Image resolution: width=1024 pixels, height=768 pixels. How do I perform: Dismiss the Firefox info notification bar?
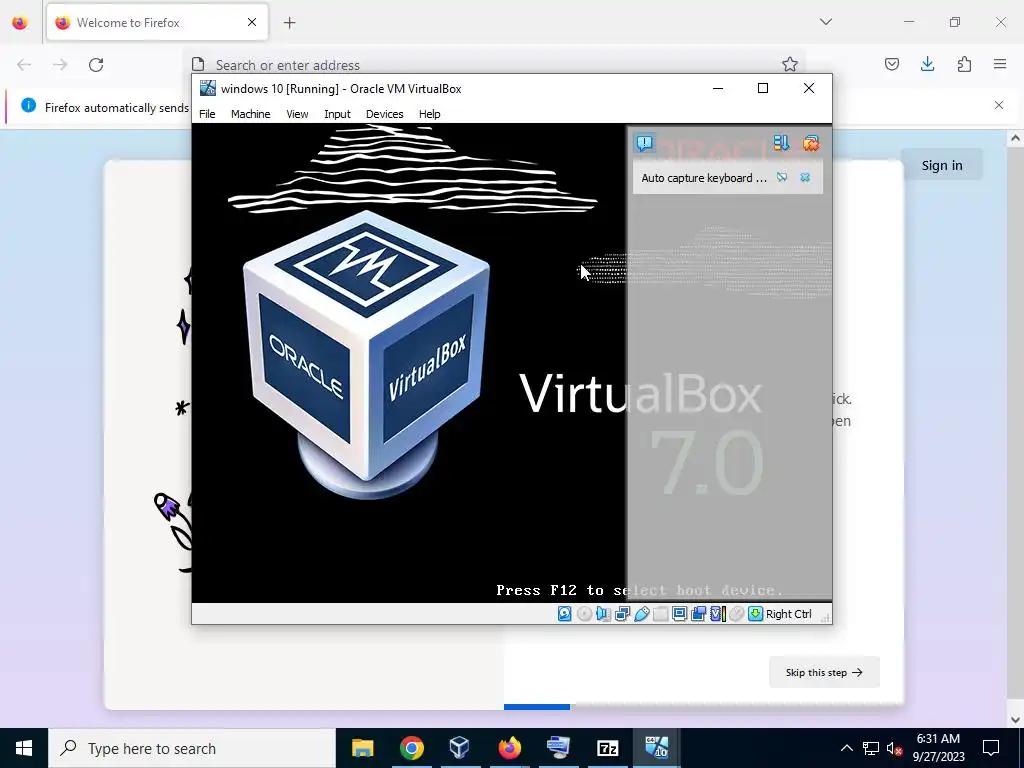[x=999, y=105]
